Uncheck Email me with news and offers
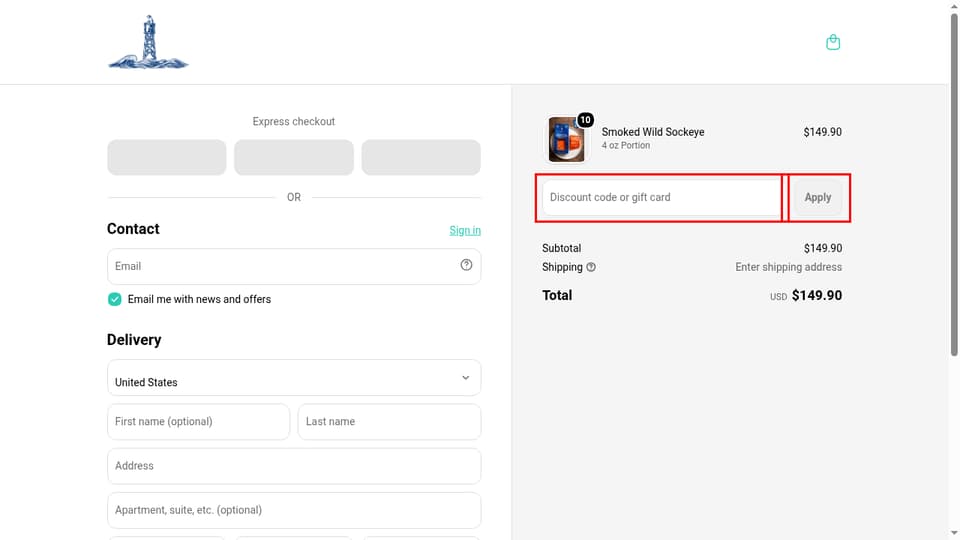This screenshot has width=960, height=540. click(114, 299)
